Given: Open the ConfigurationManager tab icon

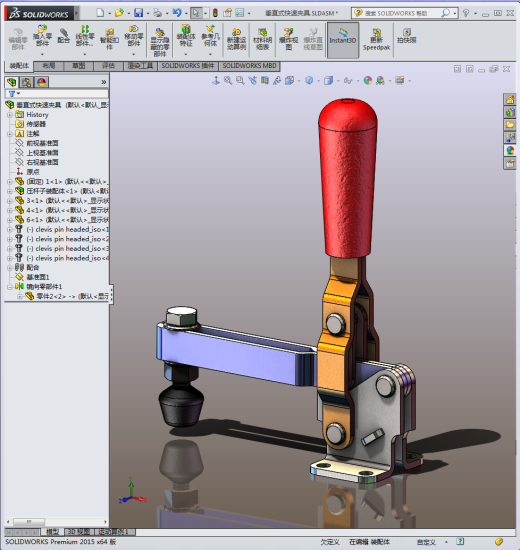Looking at the screenshot, I should (x=26, y=82).
